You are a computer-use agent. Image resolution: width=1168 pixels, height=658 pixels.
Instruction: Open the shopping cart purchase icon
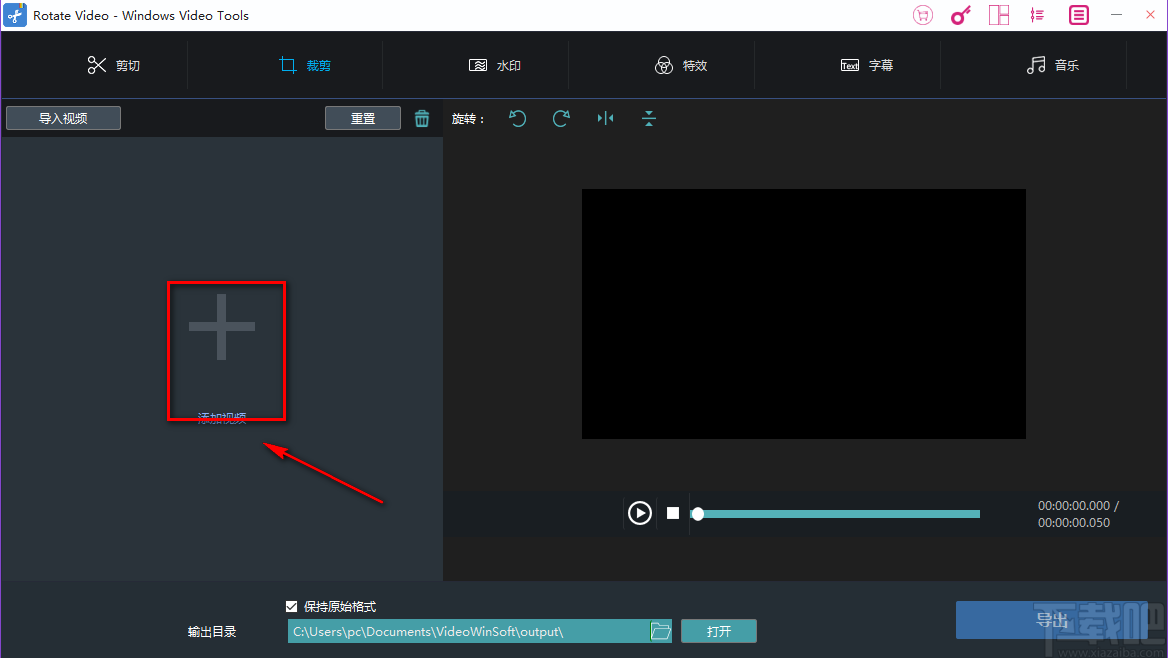click(x=922, y=15)
